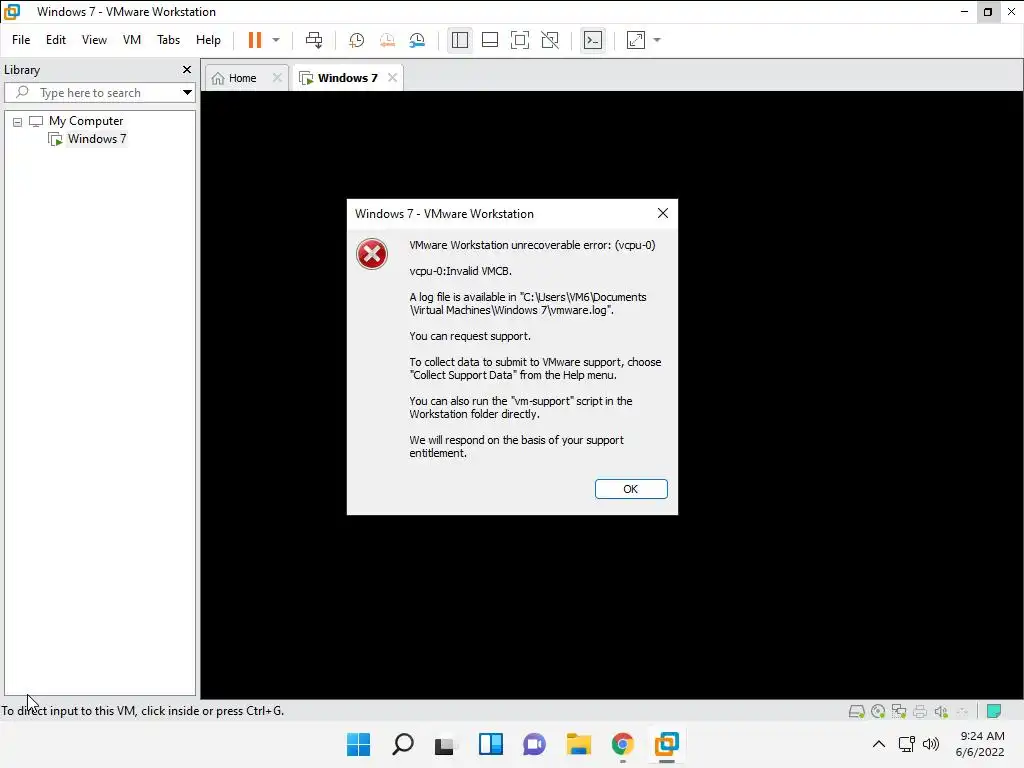Screen dimensions: 1024x768
Task: Collapse the My Computer tree node
Action: [18, 121]
